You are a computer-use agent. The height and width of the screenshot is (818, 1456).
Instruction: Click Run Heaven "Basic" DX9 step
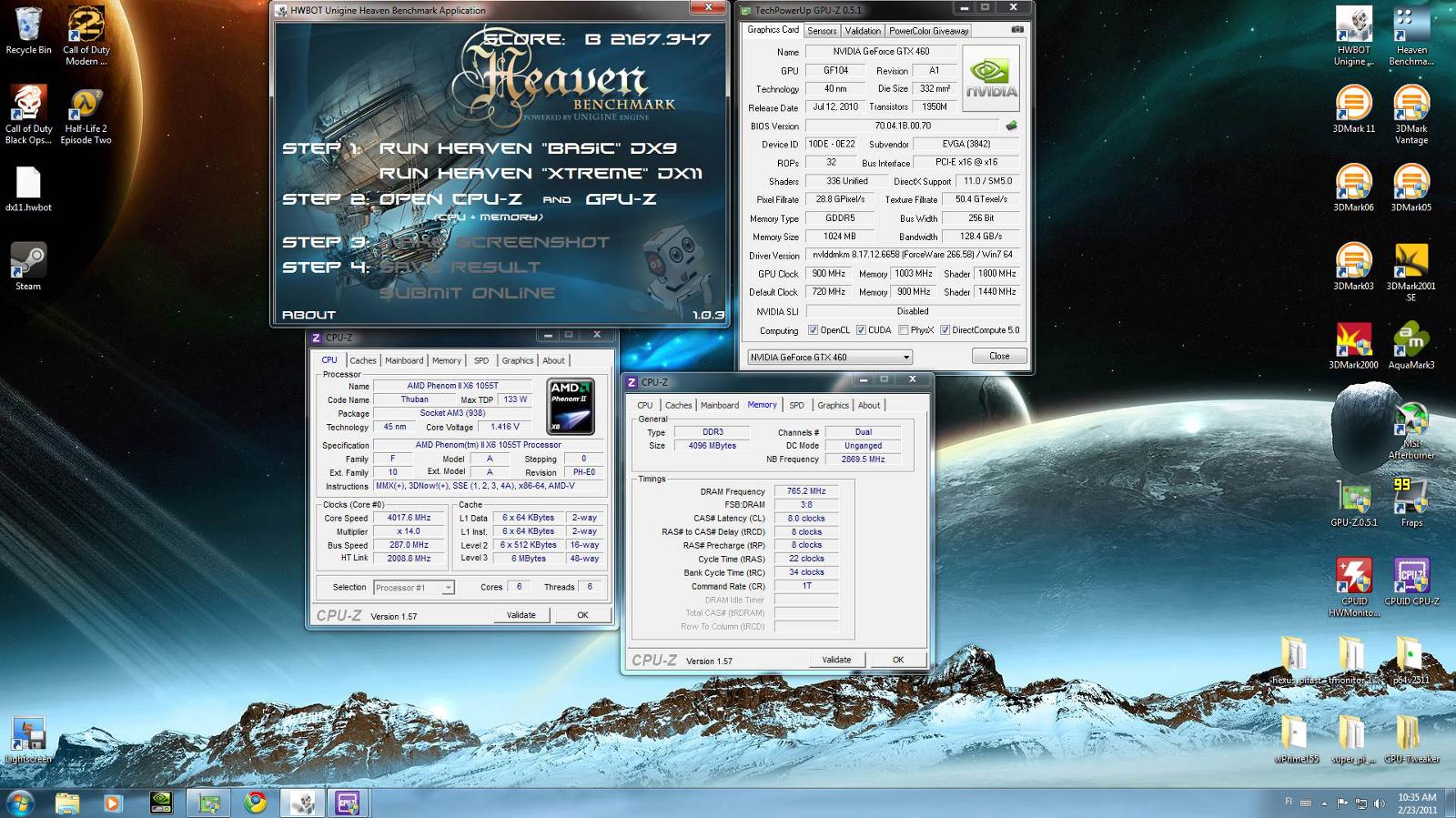pyautogui.click(x=528, y=148)
